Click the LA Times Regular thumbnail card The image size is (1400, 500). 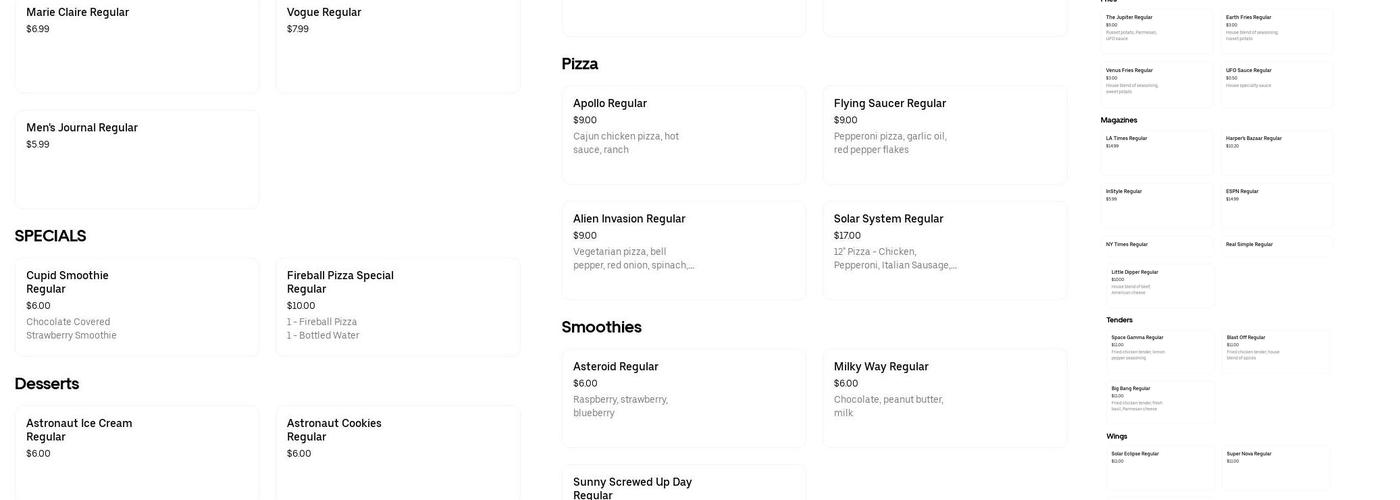[1157, 152]
